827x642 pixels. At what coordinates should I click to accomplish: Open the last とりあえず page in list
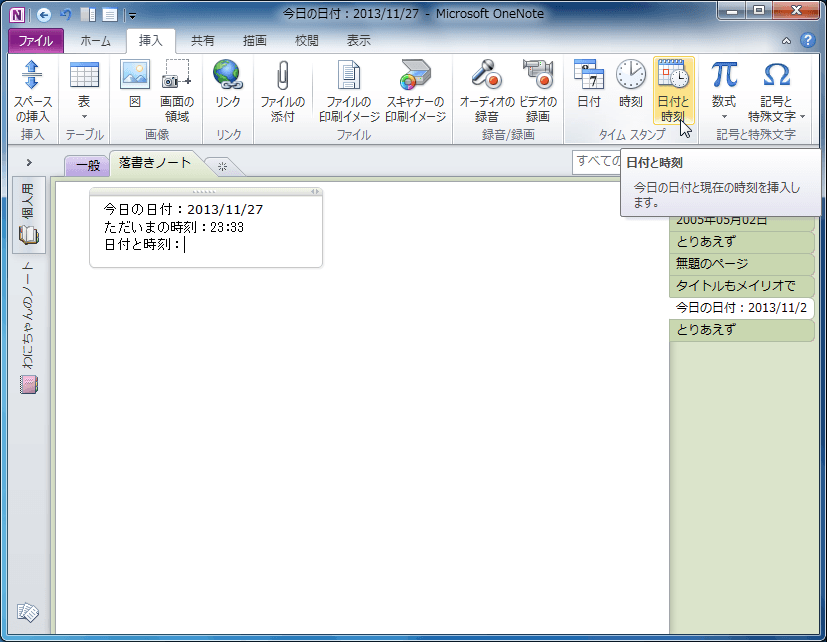[x=742, y=330]
